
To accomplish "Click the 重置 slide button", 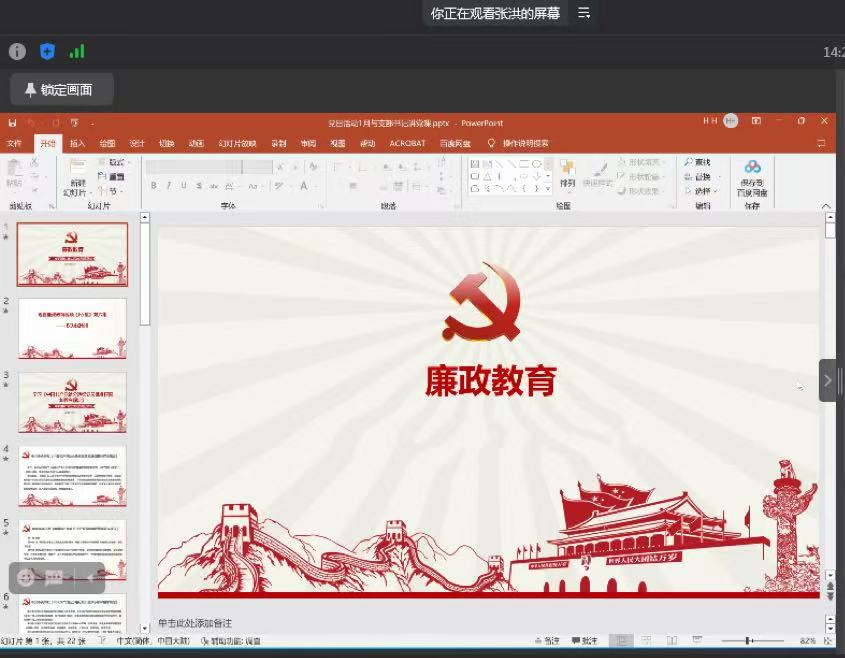I will point(112,176).
